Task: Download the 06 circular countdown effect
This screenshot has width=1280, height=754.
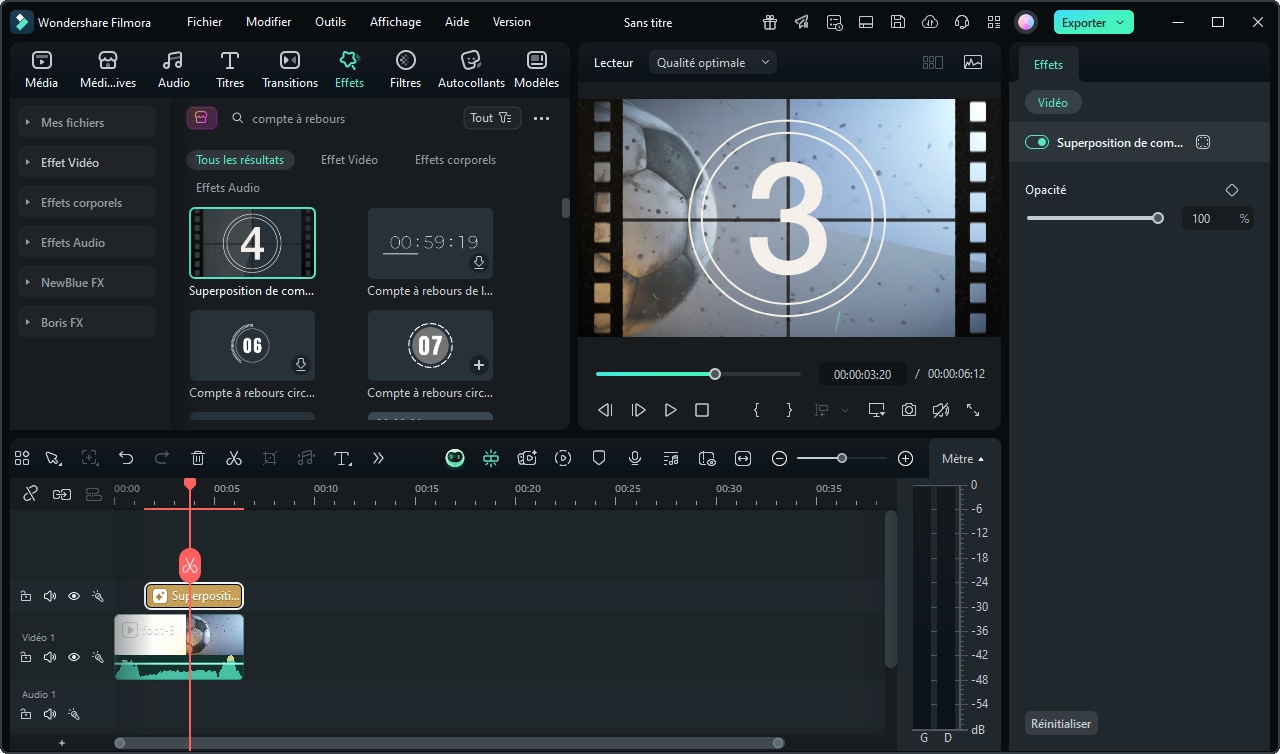Action: coord(301,364)
